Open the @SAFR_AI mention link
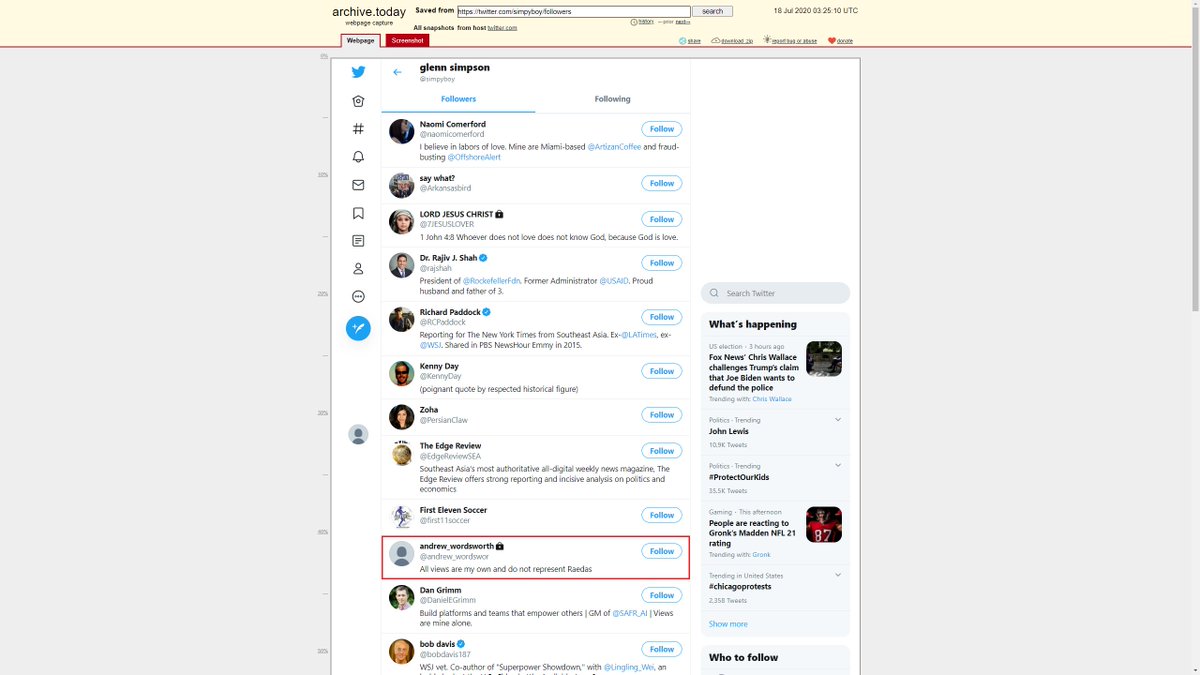The height and width of the screenshot is (675, 1200). coord(630,613)
